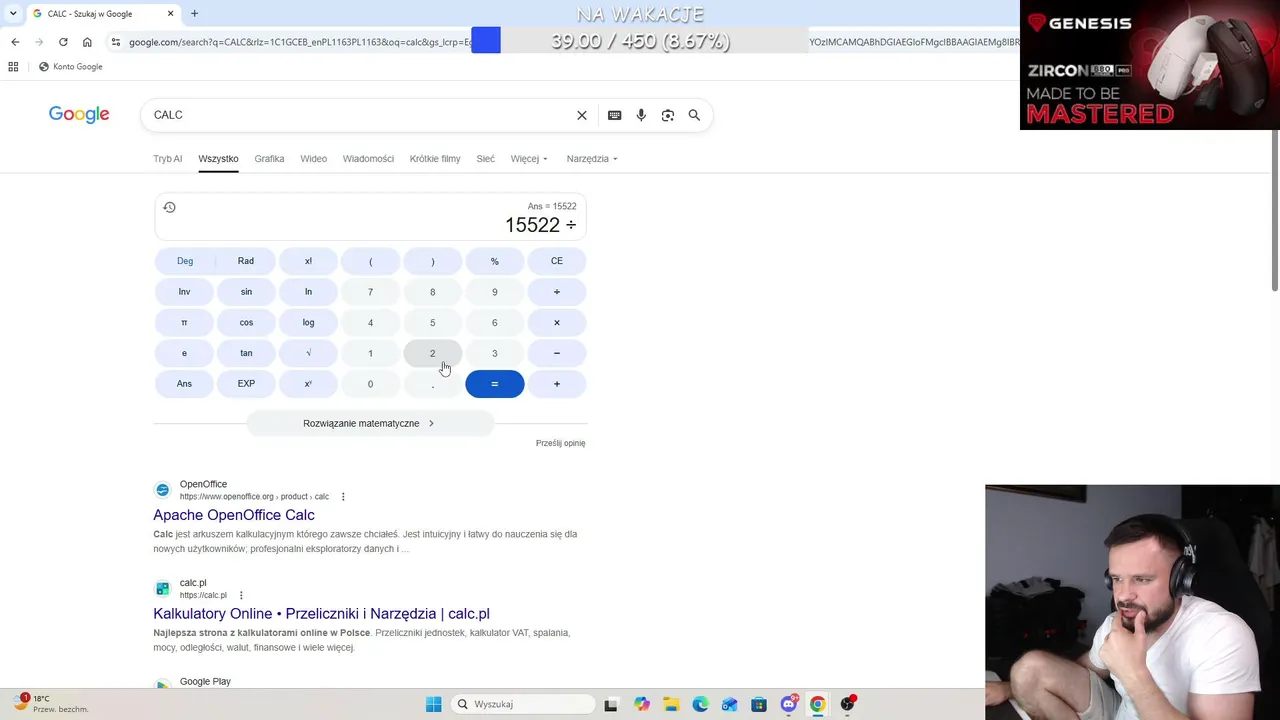The height and width of the screenshot is (720, 1280).
Task: Insert a closing parenthesis
Action: 432,261
